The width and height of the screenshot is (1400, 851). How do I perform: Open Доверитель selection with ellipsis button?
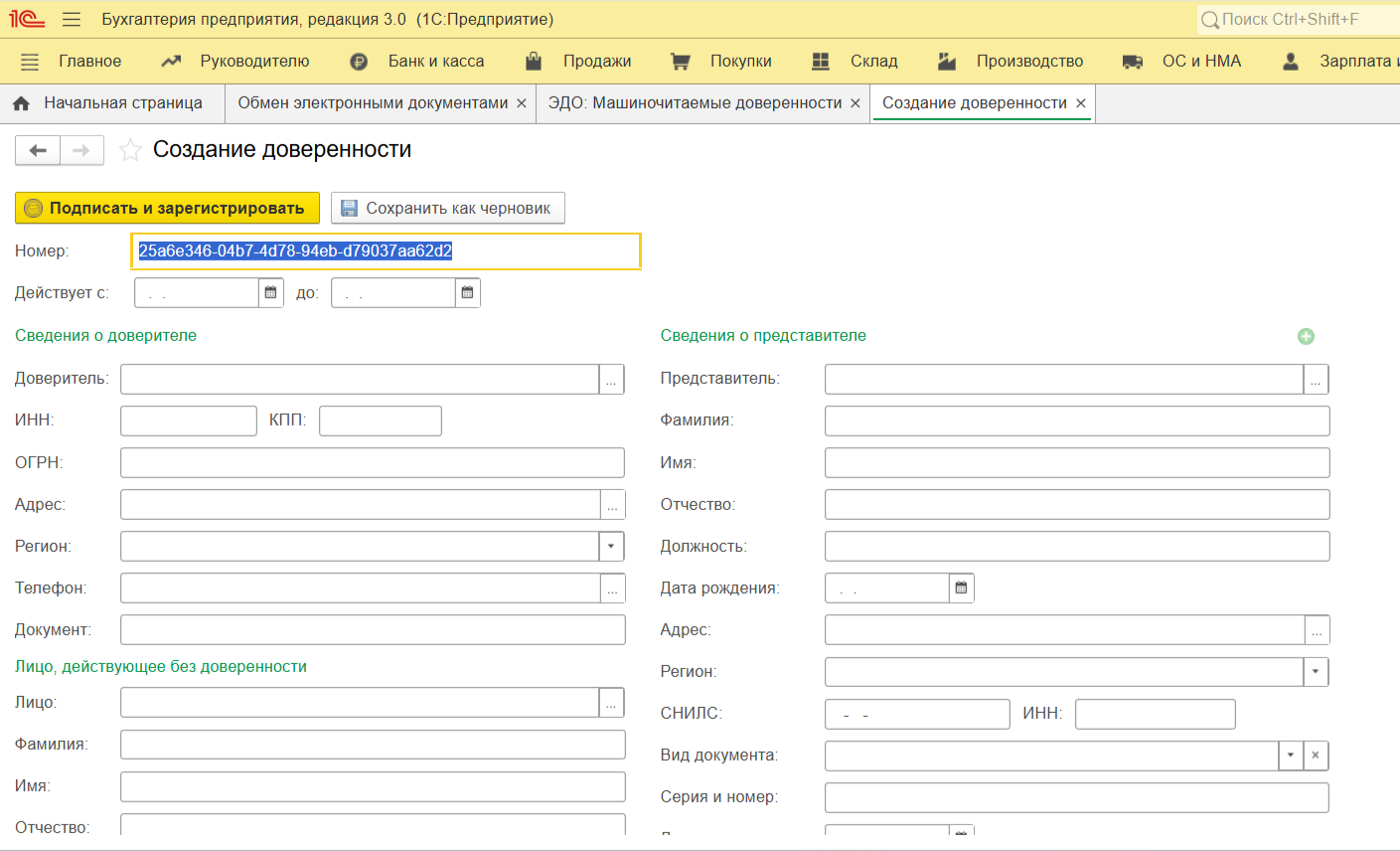(x=611, y=380)
